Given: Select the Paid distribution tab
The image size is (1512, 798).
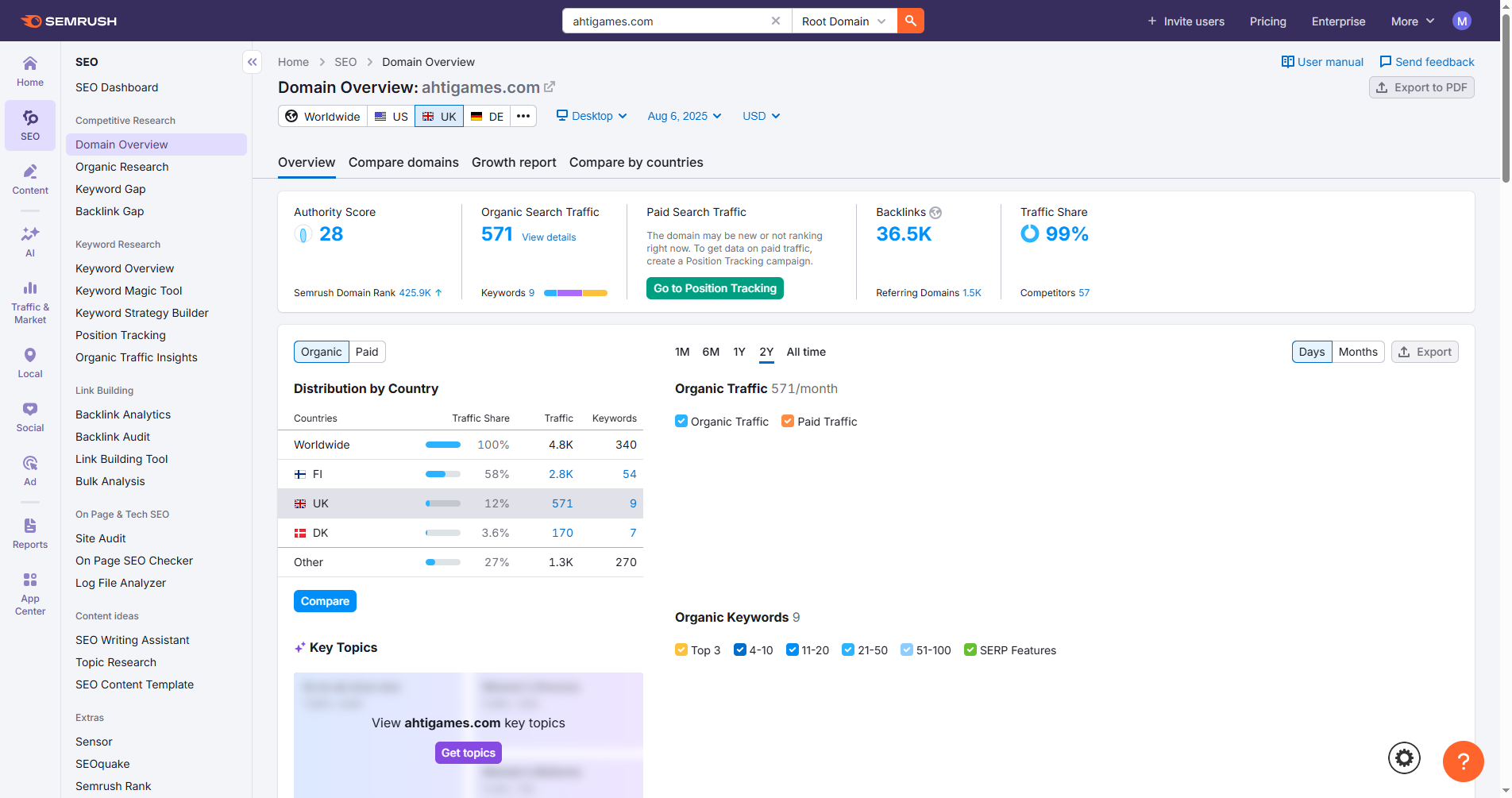Looking at the screenshot, I should point(367,352).
